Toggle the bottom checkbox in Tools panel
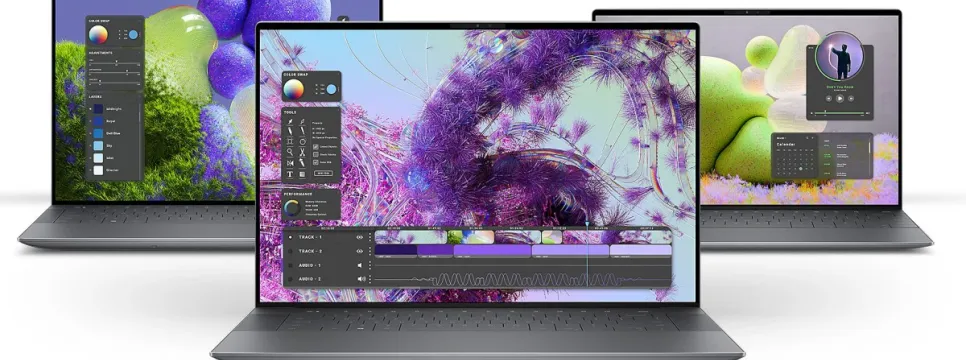Screen dimensions: 966x360 pyautogui.click(x=315, y=162)
